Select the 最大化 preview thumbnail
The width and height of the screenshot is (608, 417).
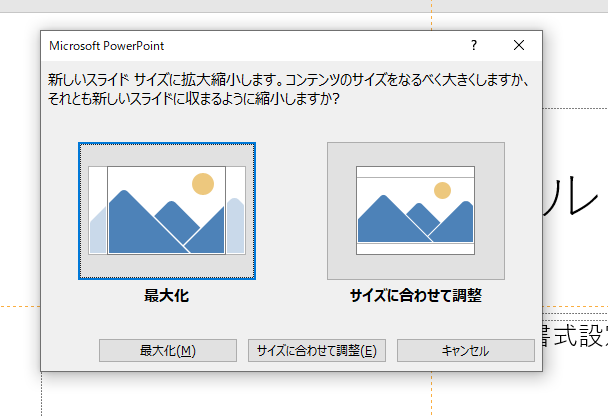coord(167,211)
